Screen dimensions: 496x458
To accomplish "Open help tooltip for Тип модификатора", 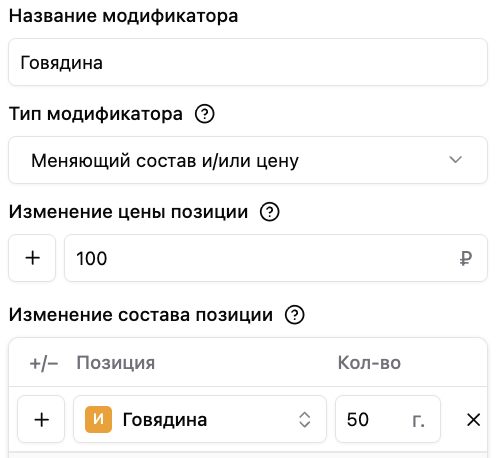I will click(204, 114).
